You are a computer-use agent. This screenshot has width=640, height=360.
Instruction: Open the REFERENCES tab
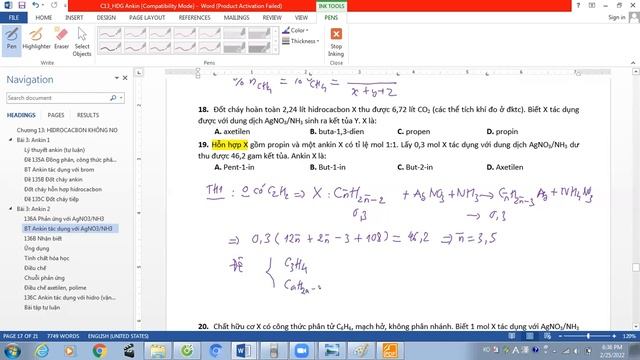click(195, 18)
